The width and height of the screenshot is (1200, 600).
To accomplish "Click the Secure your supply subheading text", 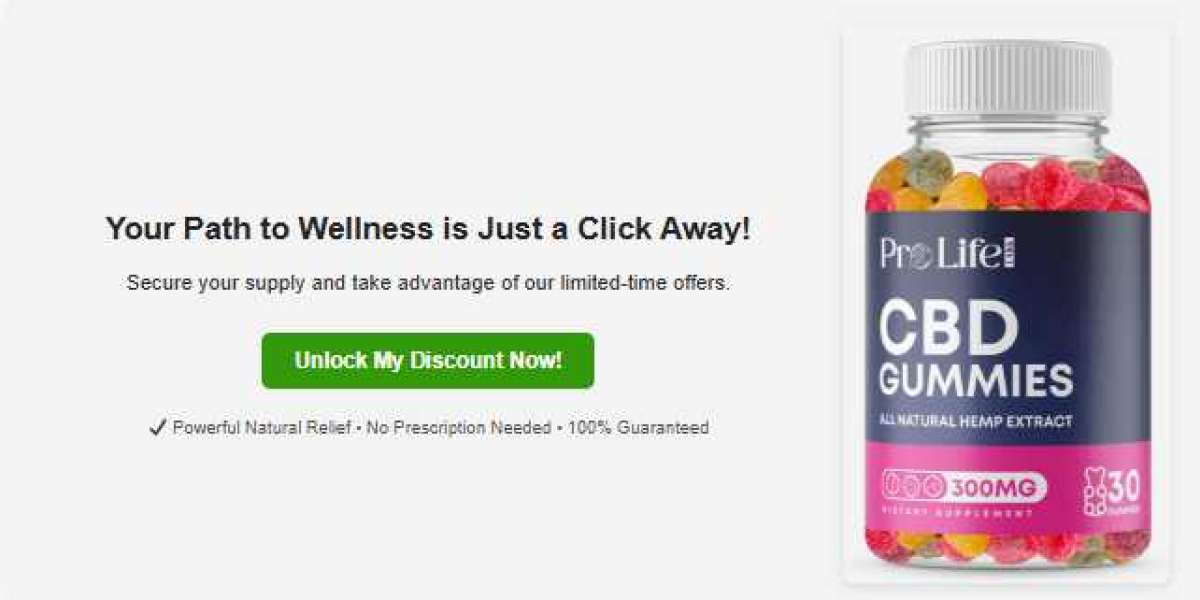I will click(x=428, y=283).
